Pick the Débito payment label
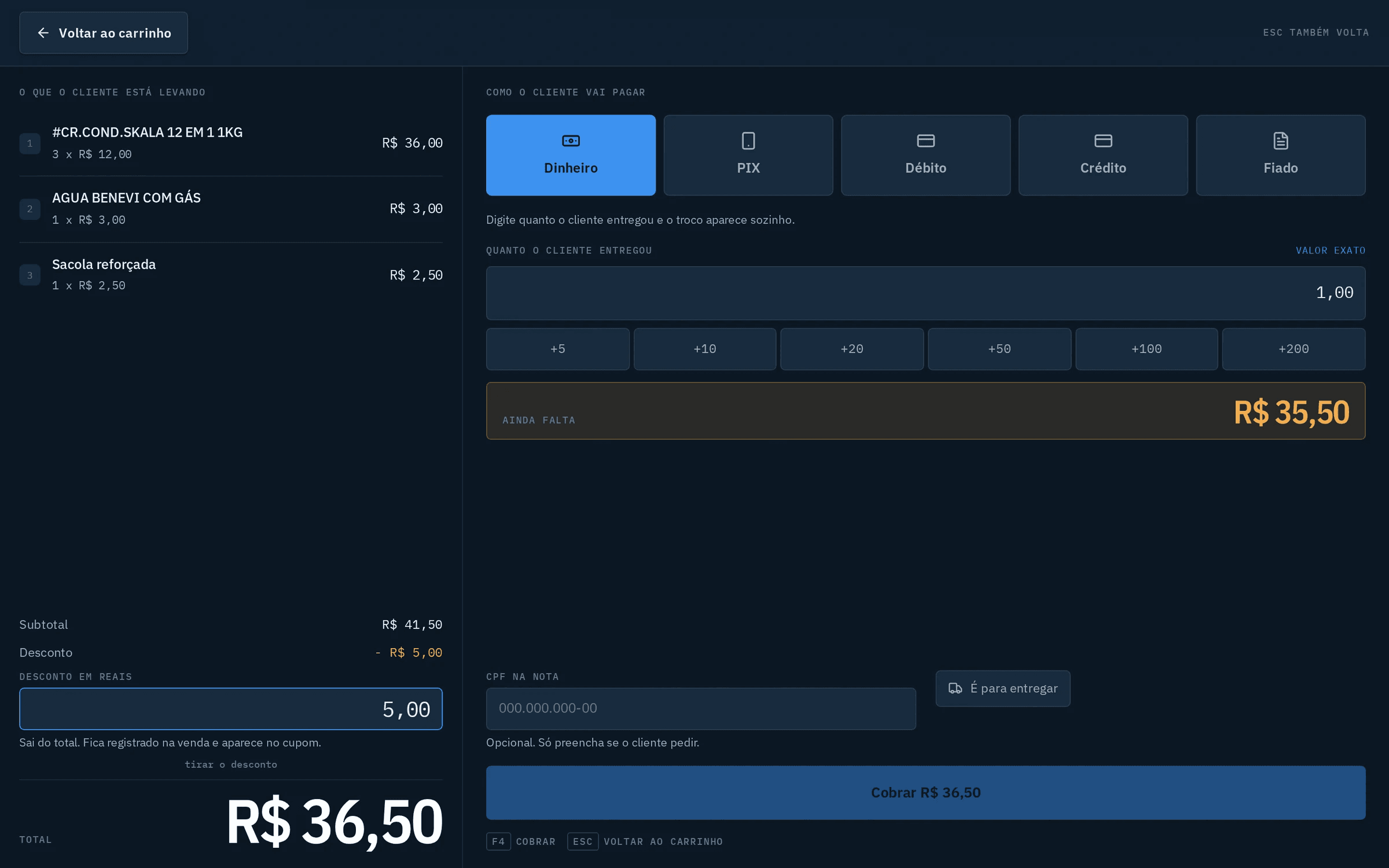Screen dimensions: 1389x868 pyautogui.click(x=925, y=168)
